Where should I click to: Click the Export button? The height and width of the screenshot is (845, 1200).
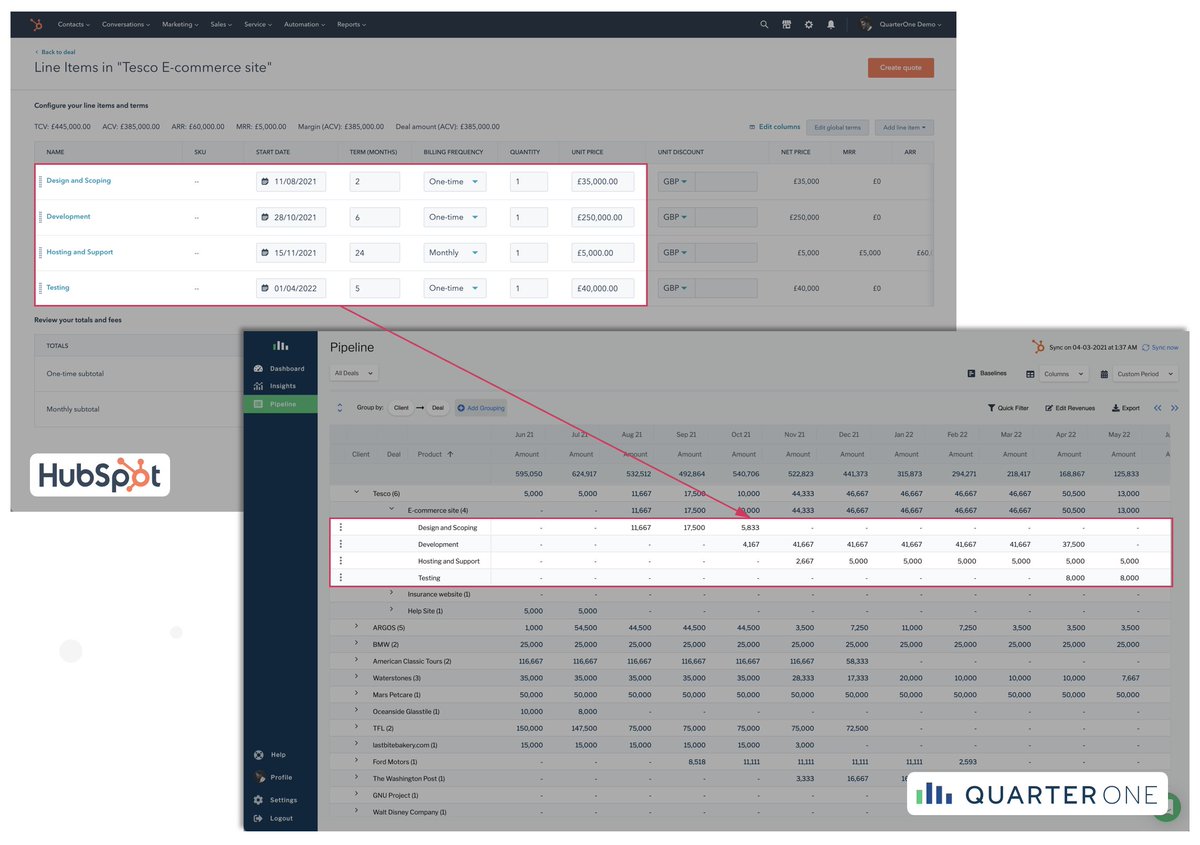click(1124, 408)
